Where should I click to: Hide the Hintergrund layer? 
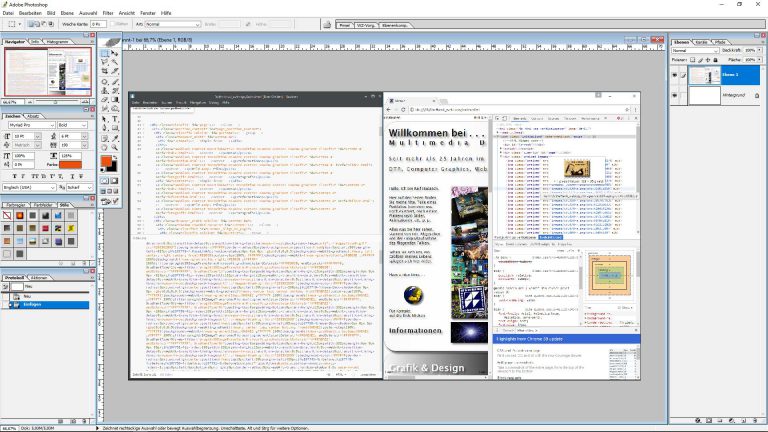(x=674, y=96)
